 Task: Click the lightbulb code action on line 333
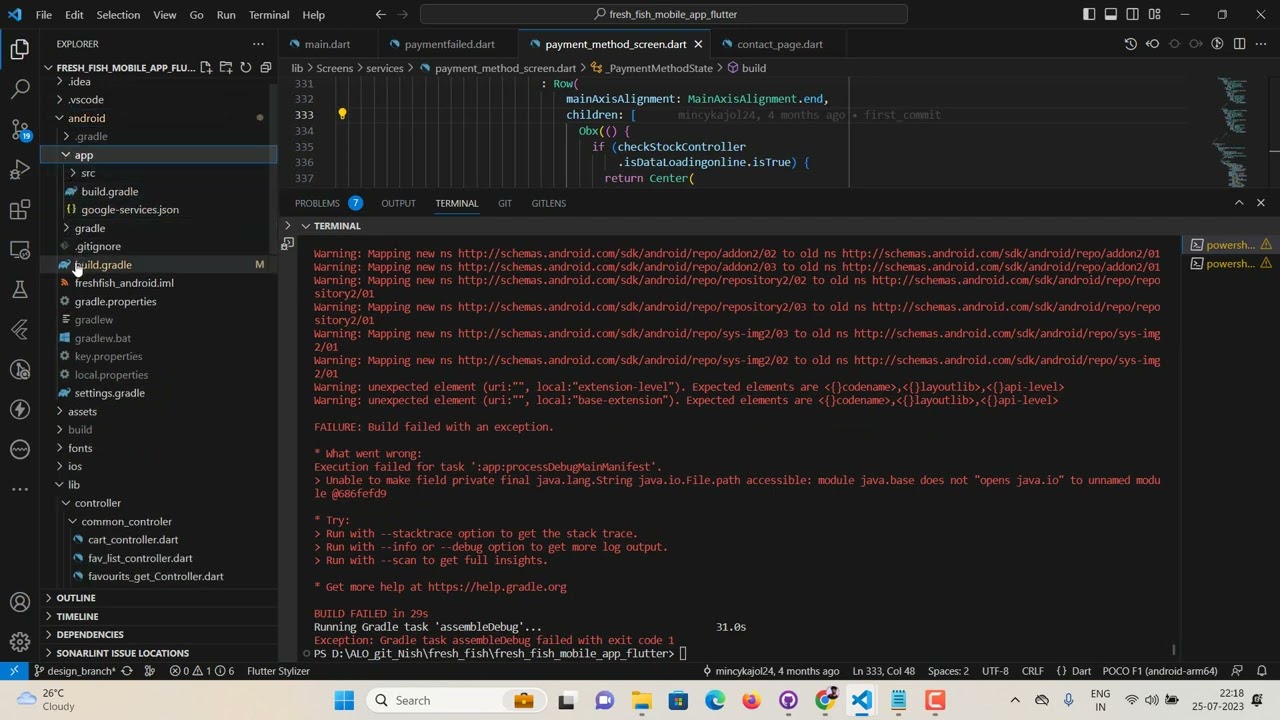342,115
